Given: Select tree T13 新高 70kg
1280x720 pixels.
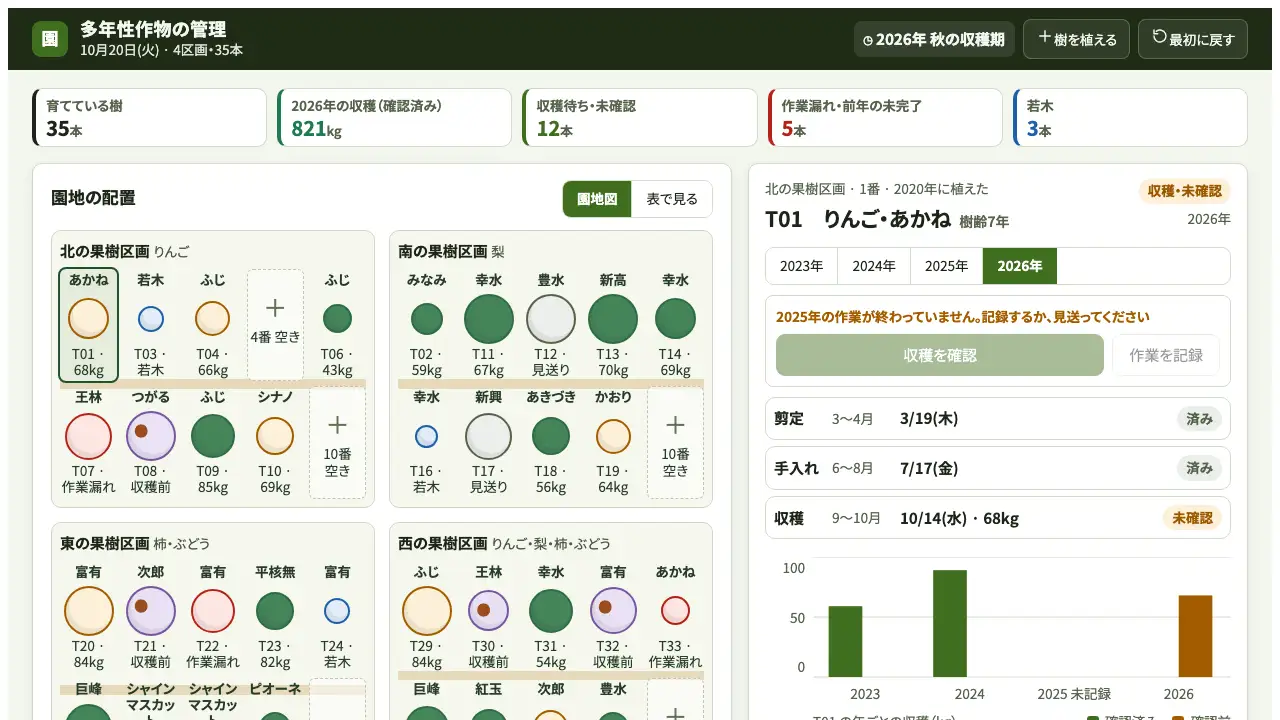Looking at the screenshot, I should click(x=613, y=325).
